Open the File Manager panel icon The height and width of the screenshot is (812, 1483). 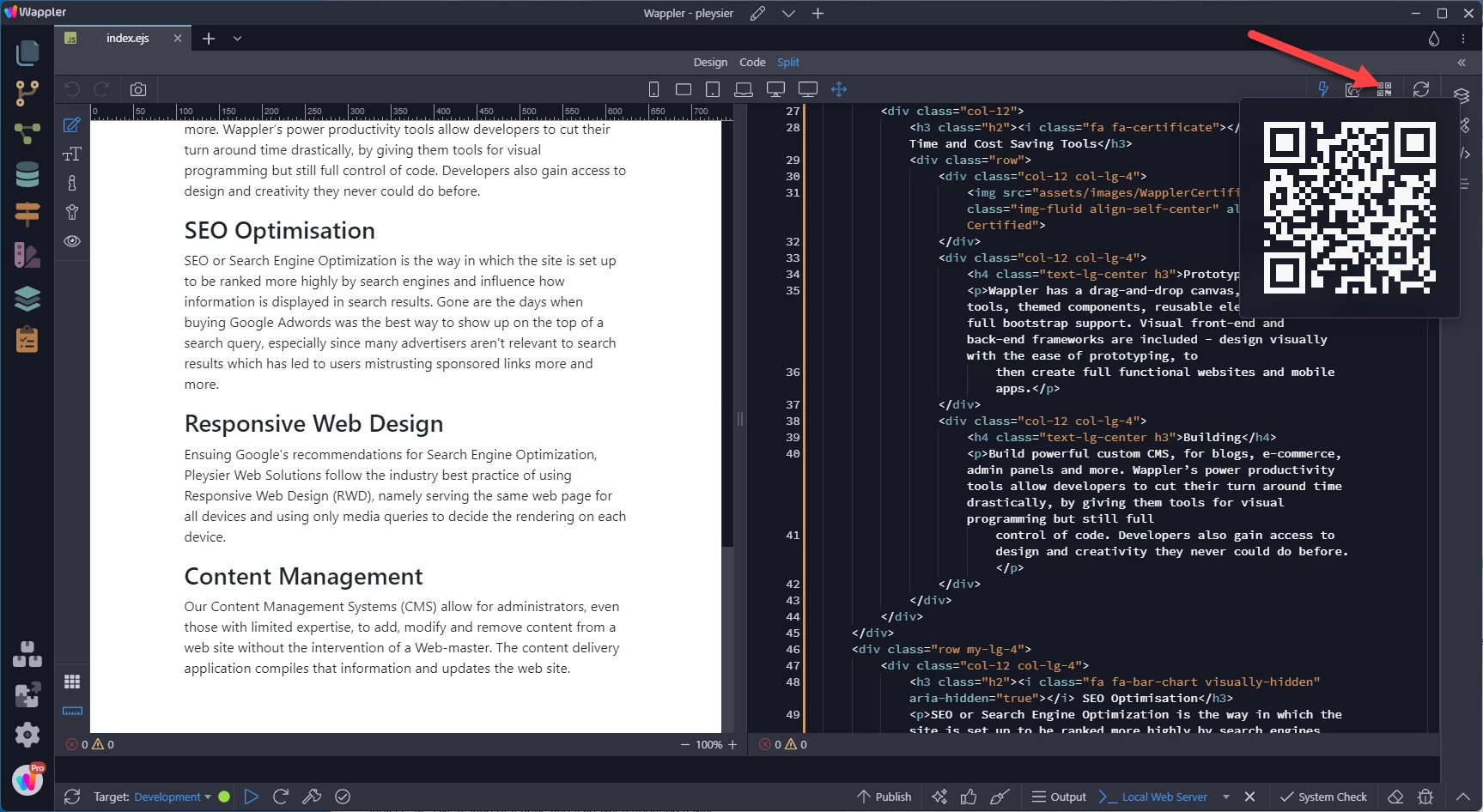pyautogui.click(x=27, y=53)
